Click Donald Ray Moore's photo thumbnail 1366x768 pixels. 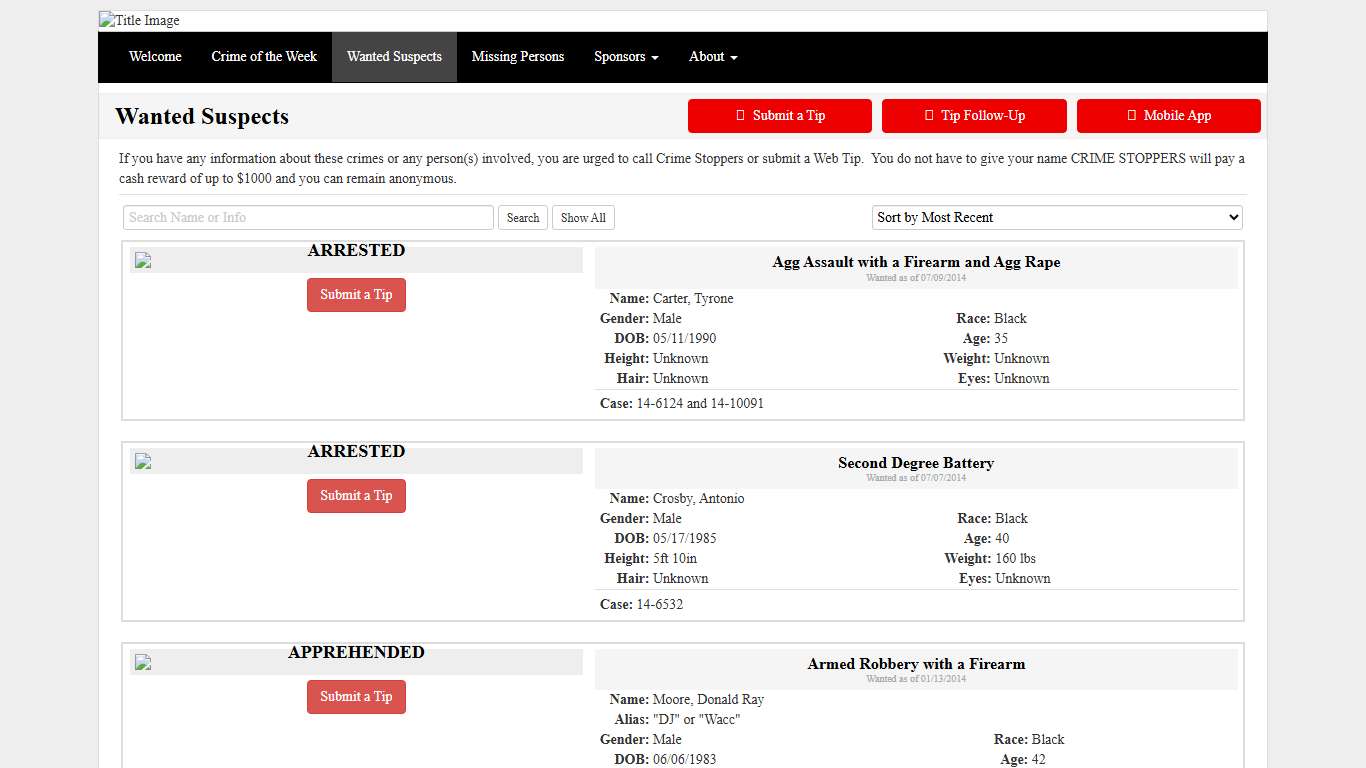143,663
